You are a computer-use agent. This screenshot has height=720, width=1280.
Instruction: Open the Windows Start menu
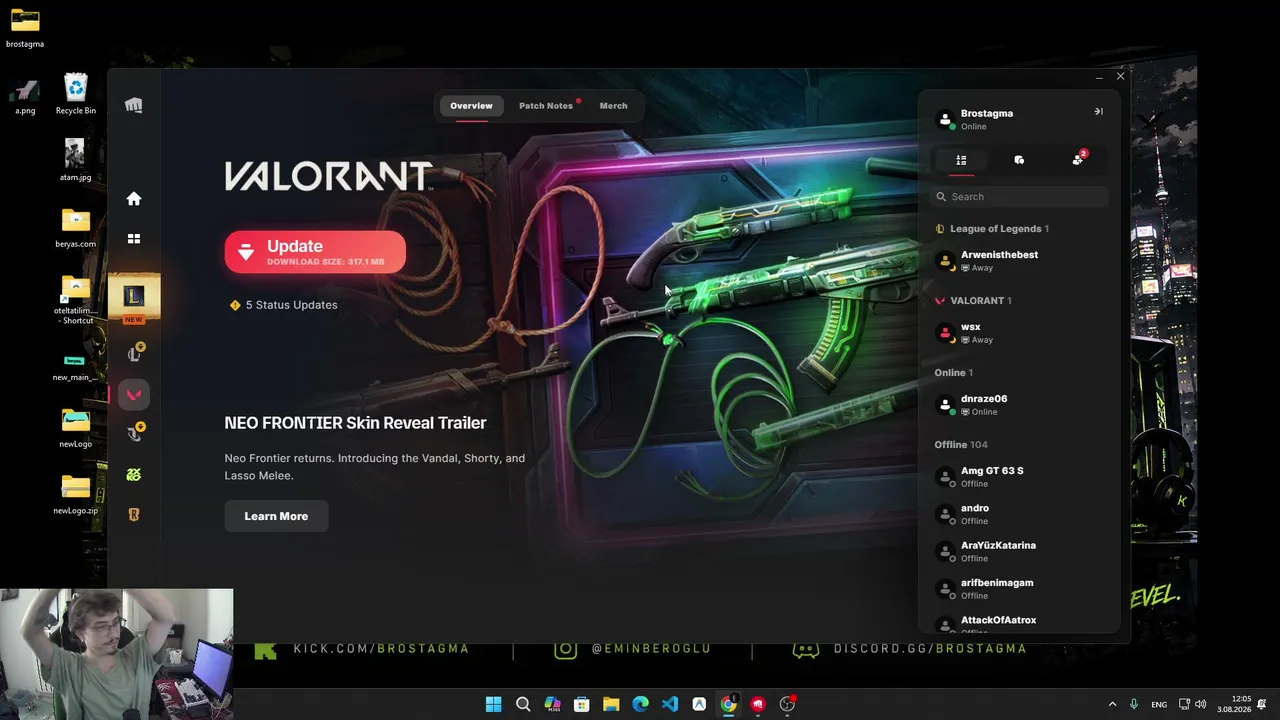[x=493, y=704]
